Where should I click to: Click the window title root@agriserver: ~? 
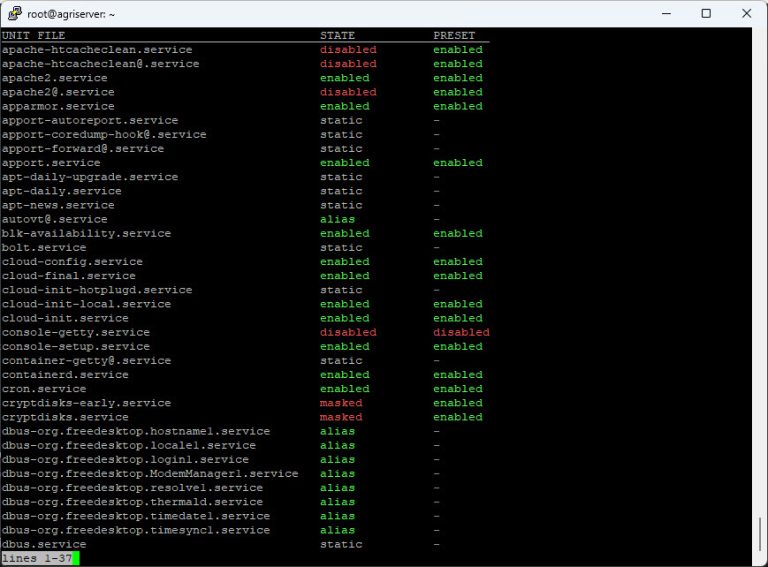click(71, 14)
